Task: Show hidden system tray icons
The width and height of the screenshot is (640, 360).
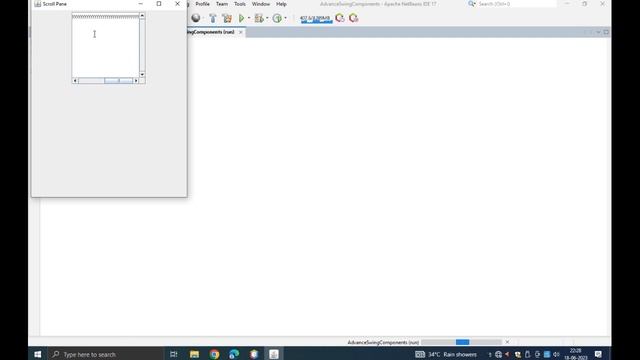Action: (x=490, y=354)
